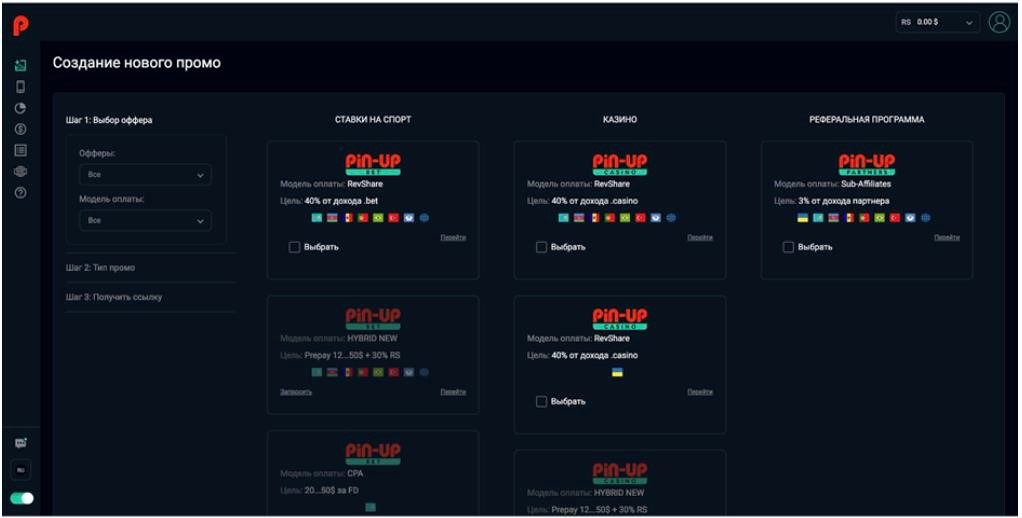
Task: Check Выбрать in Sub-Affiliates partners card
Action: pyautogui.click(x=788, y=247)
